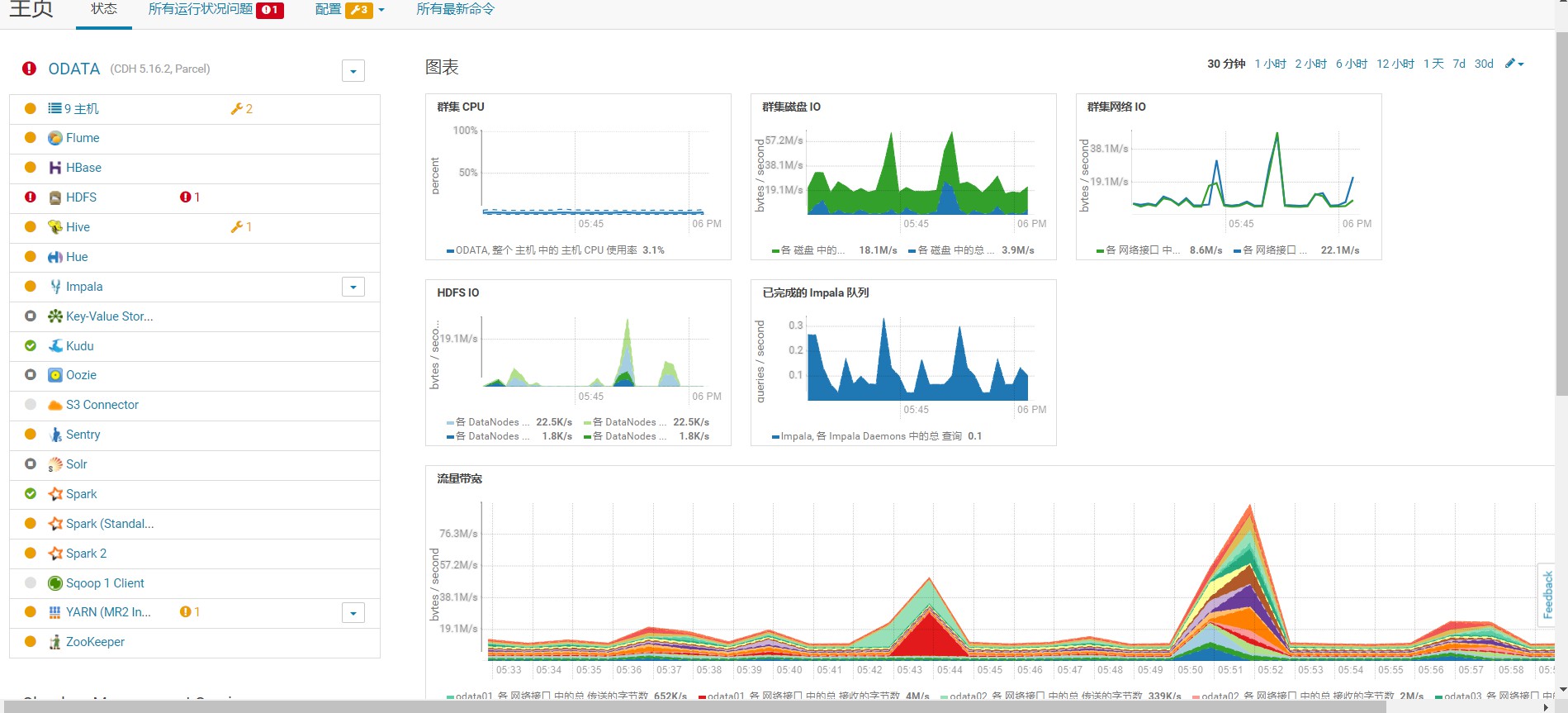Click the vertical scrollbar on the right
Viewport: 1568px width, 713px height.
coord(1561,215)
